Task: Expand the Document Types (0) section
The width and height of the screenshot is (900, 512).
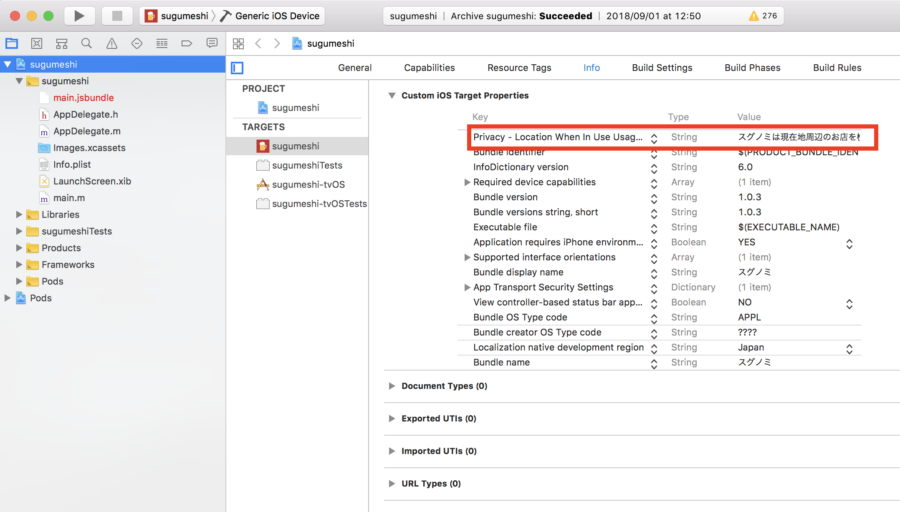Action: click(x=391, y=386)
